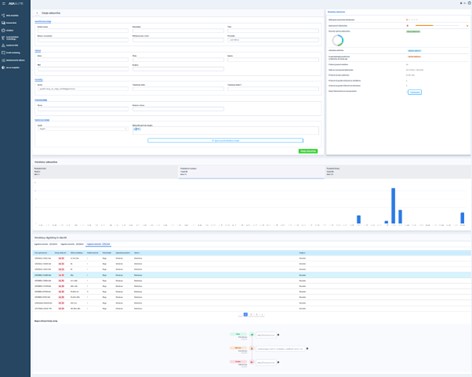Select the orange status icon in the timeline

pyautogui.click(x=252, y=348)
